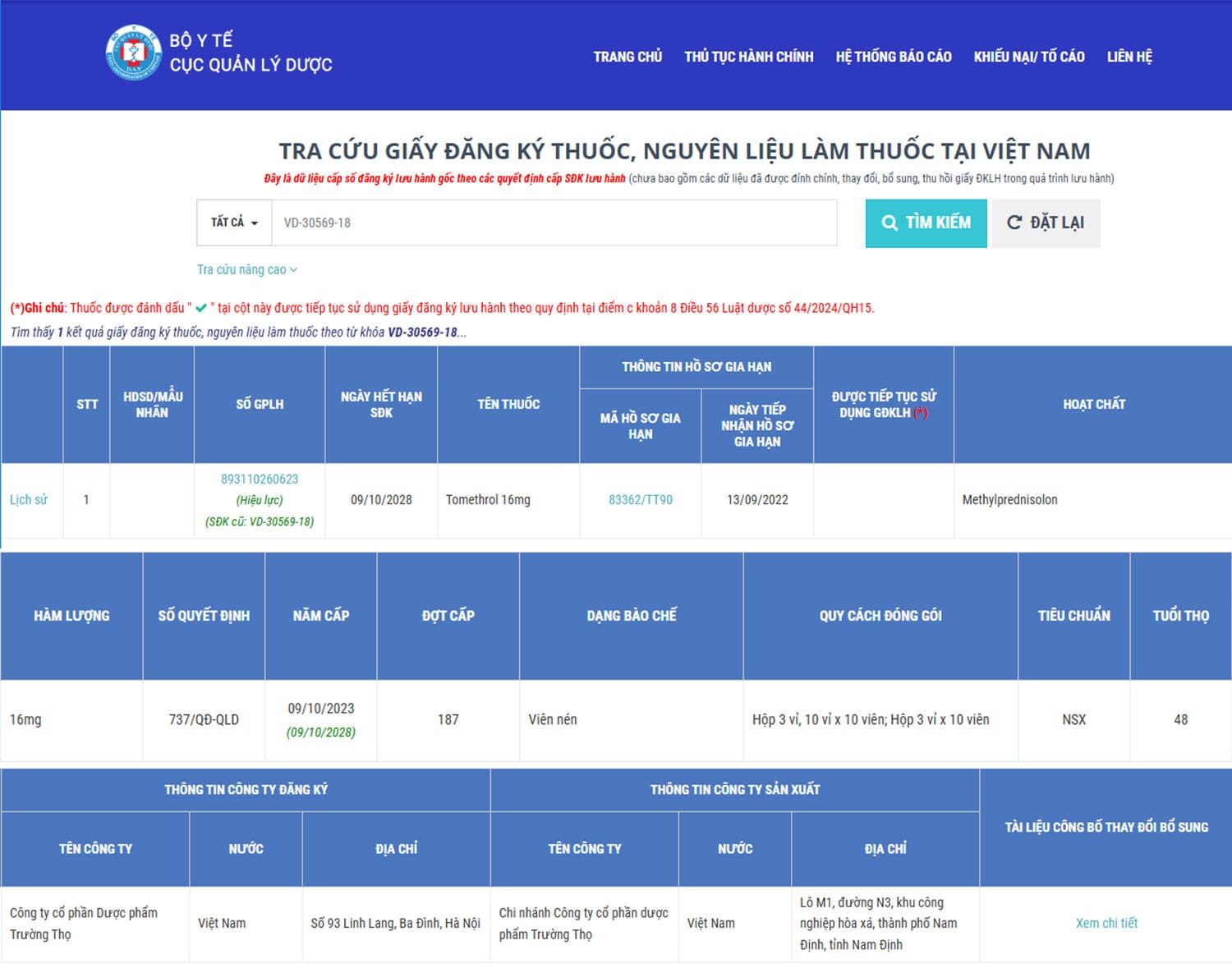Viewport: 1232px width, 968px height.
Task: Click Chi nhánh Công ty manufacturer name
Action: tap(584, 924)
